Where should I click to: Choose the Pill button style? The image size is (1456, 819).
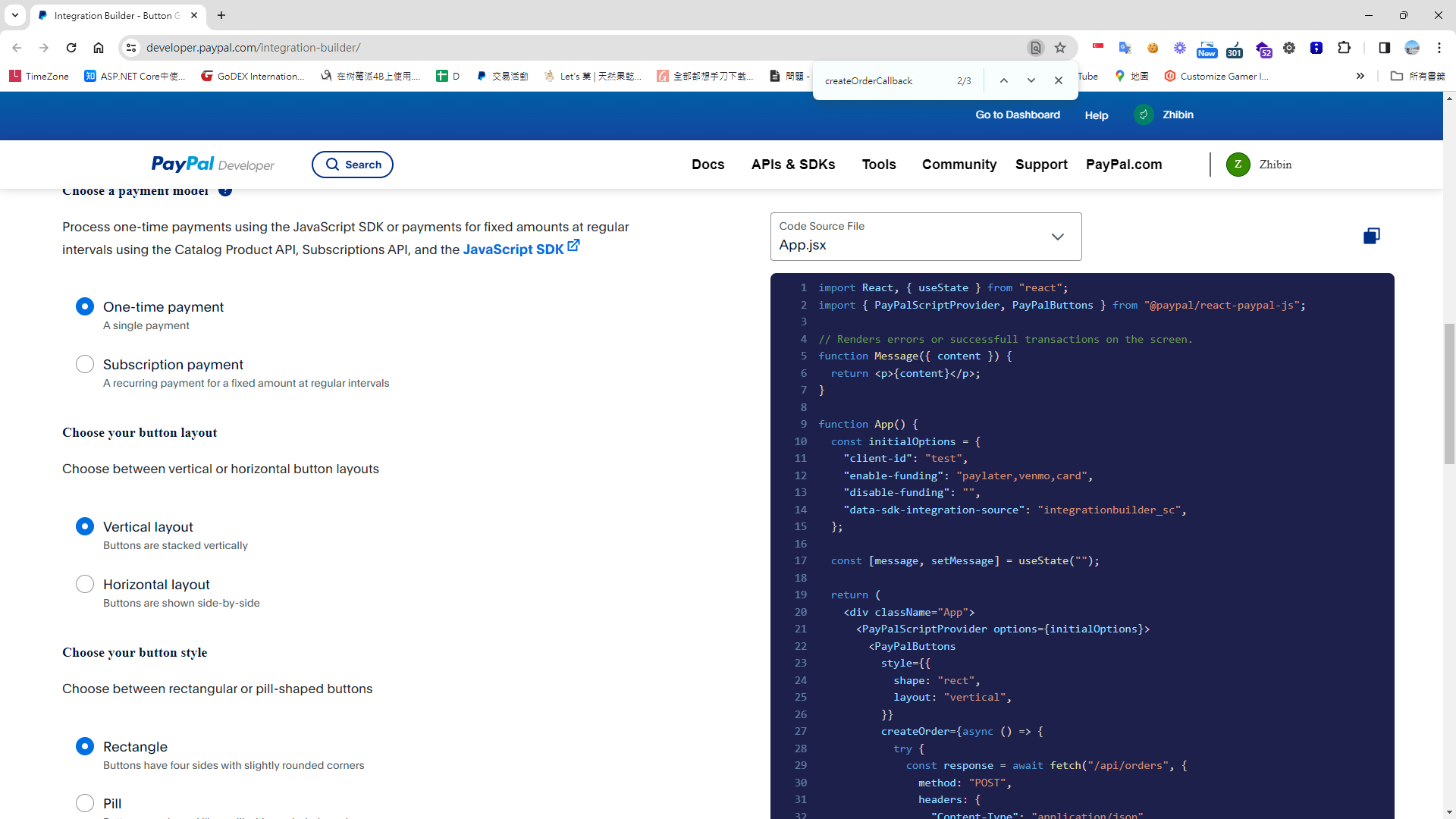click(85, 803)
